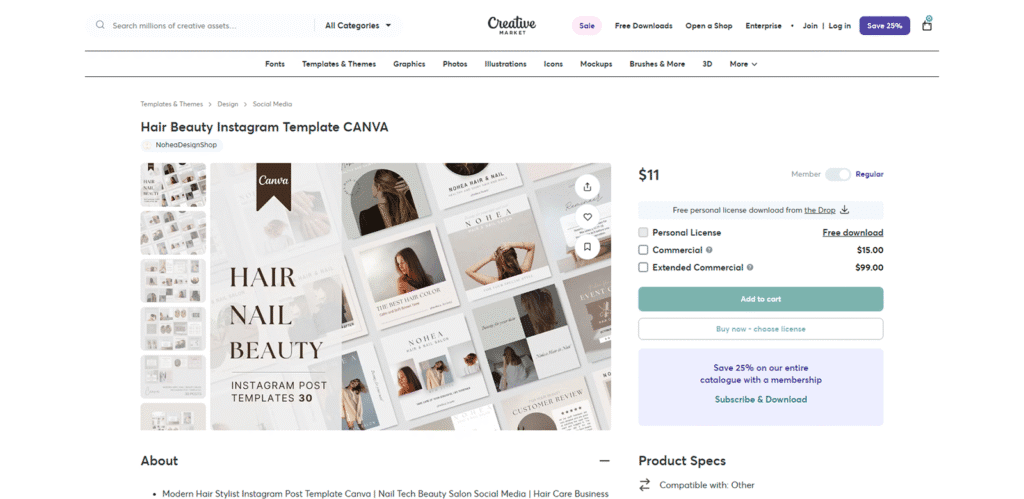Open the Creative Market logo homepage
The height and width of the screenshot is (499, 1024).
pyautogui.click(x=511, y=25)
